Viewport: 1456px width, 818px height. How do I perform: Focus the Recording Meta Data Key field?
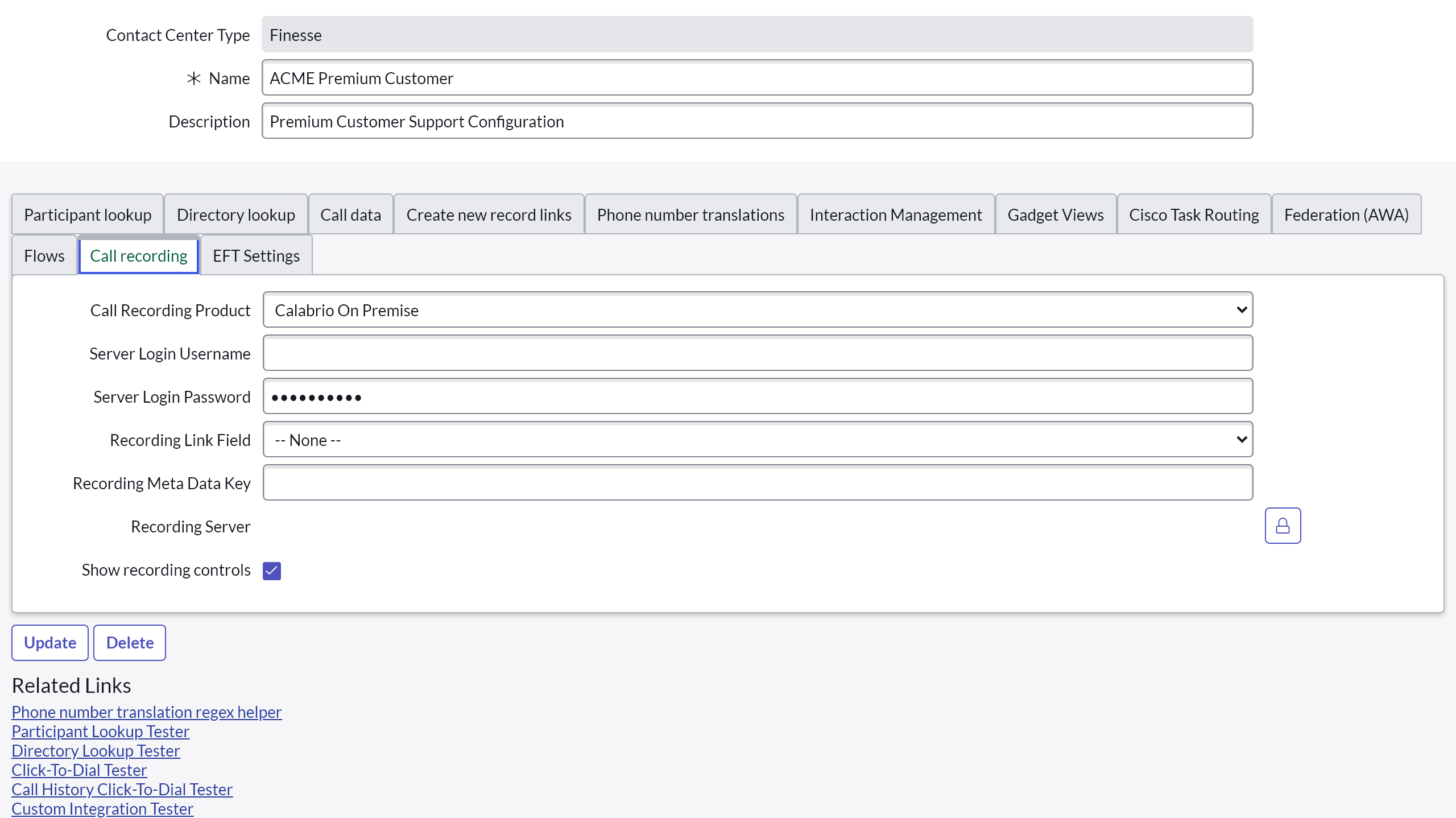[757, 483]
